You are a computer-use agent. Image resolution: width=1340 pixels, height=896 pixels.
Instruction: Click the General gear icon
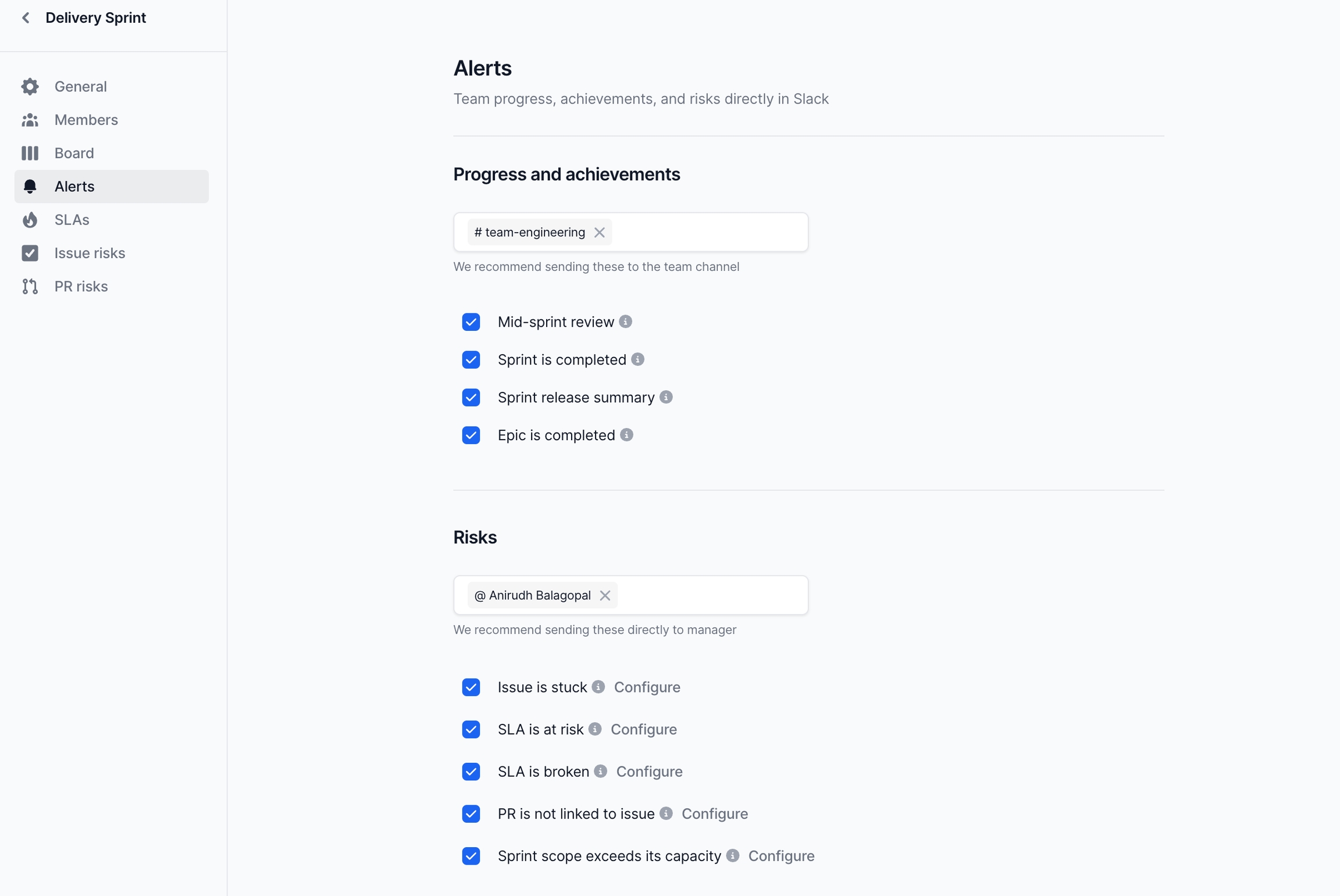coord(30,87)
